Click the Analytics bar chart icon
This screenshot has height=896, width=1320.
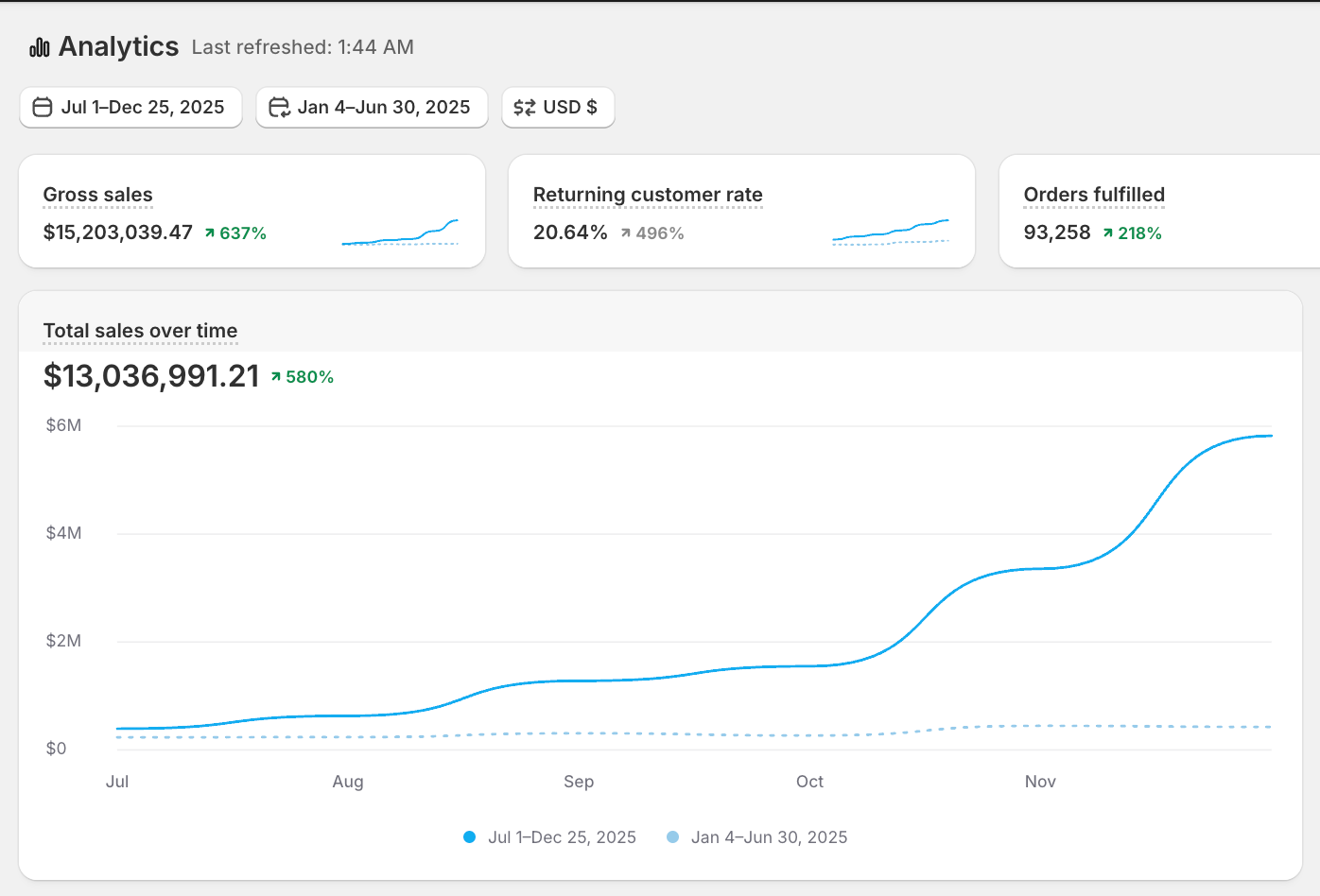(x=38, y=46)
